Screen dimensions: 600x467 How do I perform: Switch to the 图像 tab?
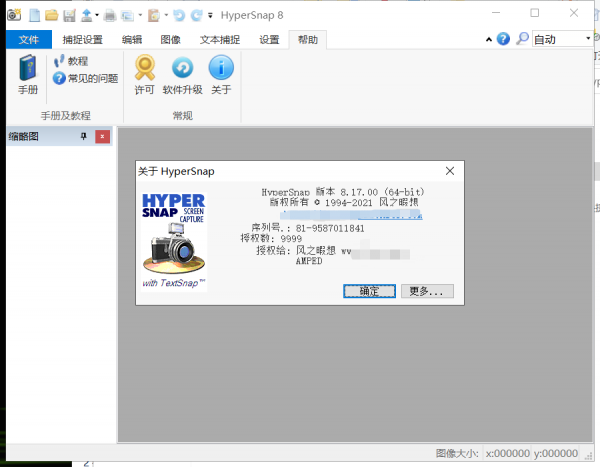coord(171,39)
